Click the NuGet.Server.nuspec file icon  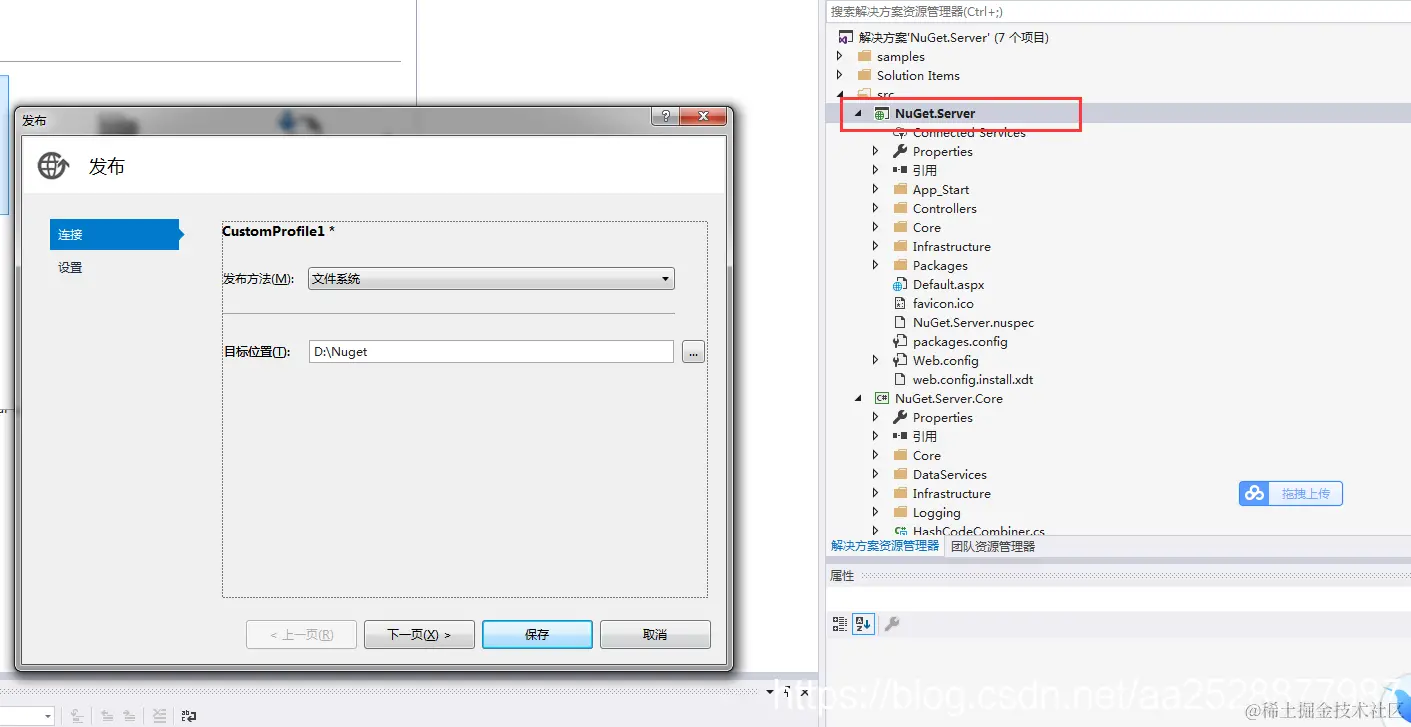(x=900, y=323)
